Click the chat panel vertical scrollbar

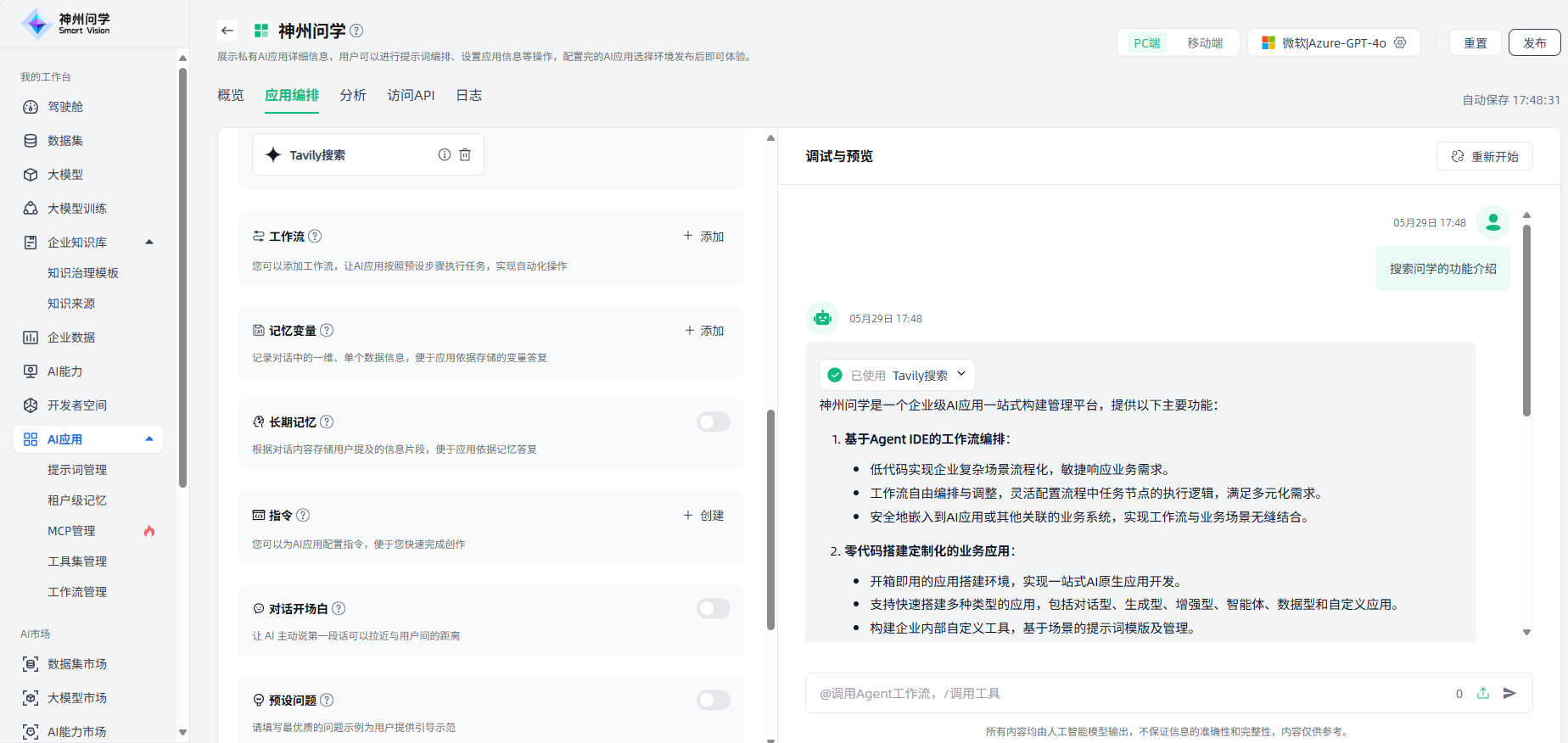[1526, 321]
